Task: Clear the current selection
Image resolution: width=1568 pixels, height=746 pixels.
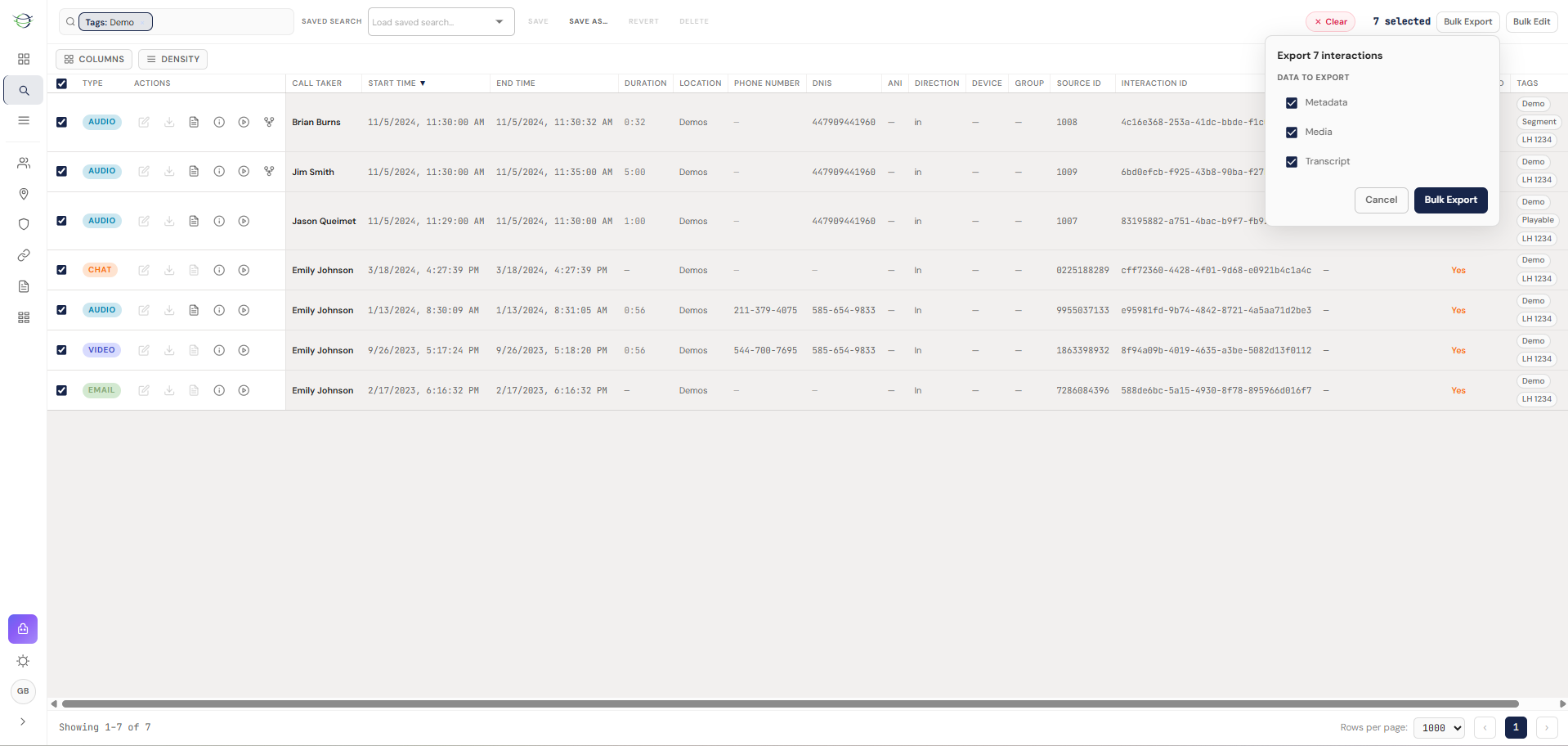Action: 1330,22
